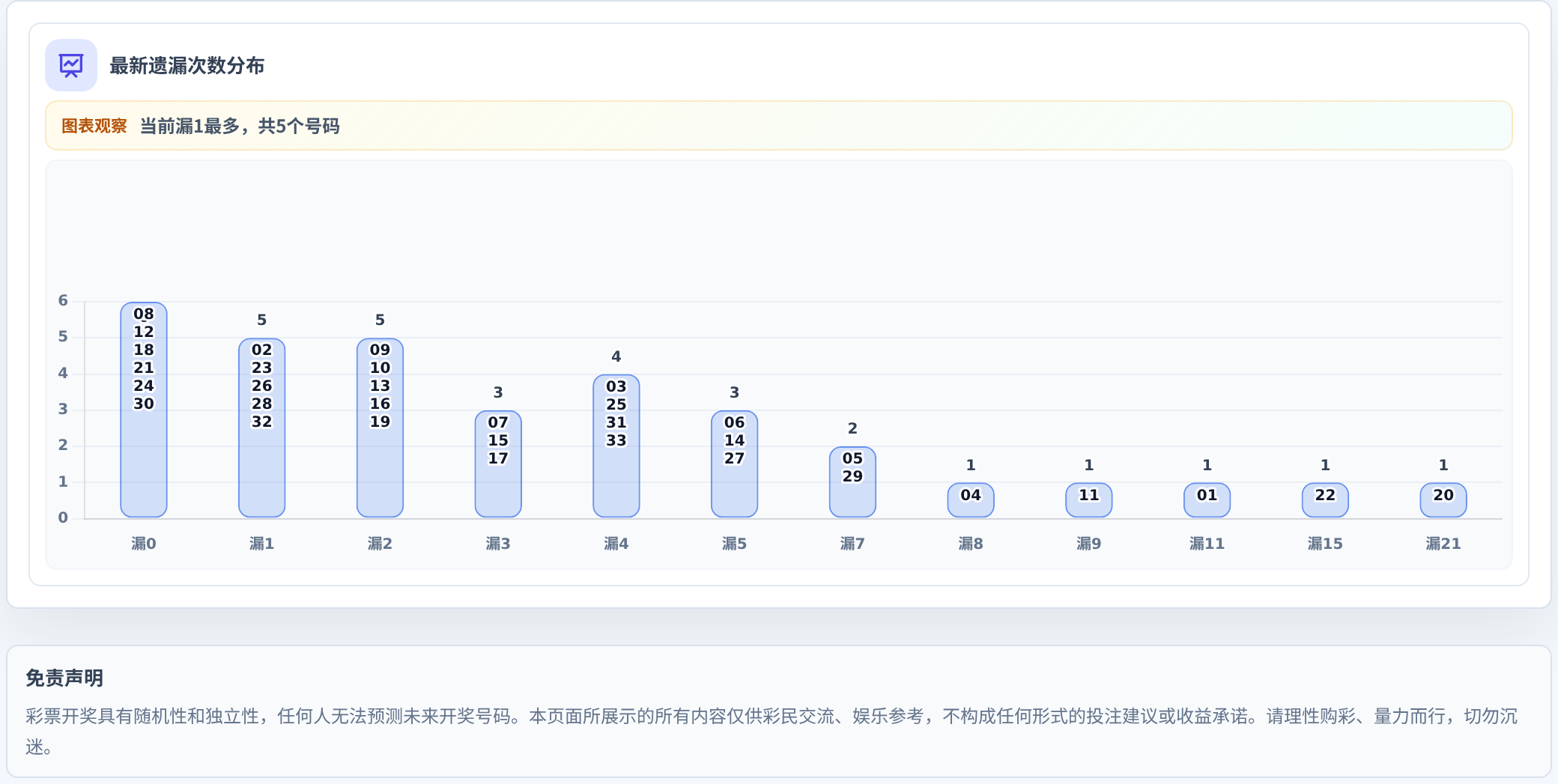Click the 最新遗漏次数分布 heading
Viewport: 1558px width, 784px height.
click(x=187, y=66)
